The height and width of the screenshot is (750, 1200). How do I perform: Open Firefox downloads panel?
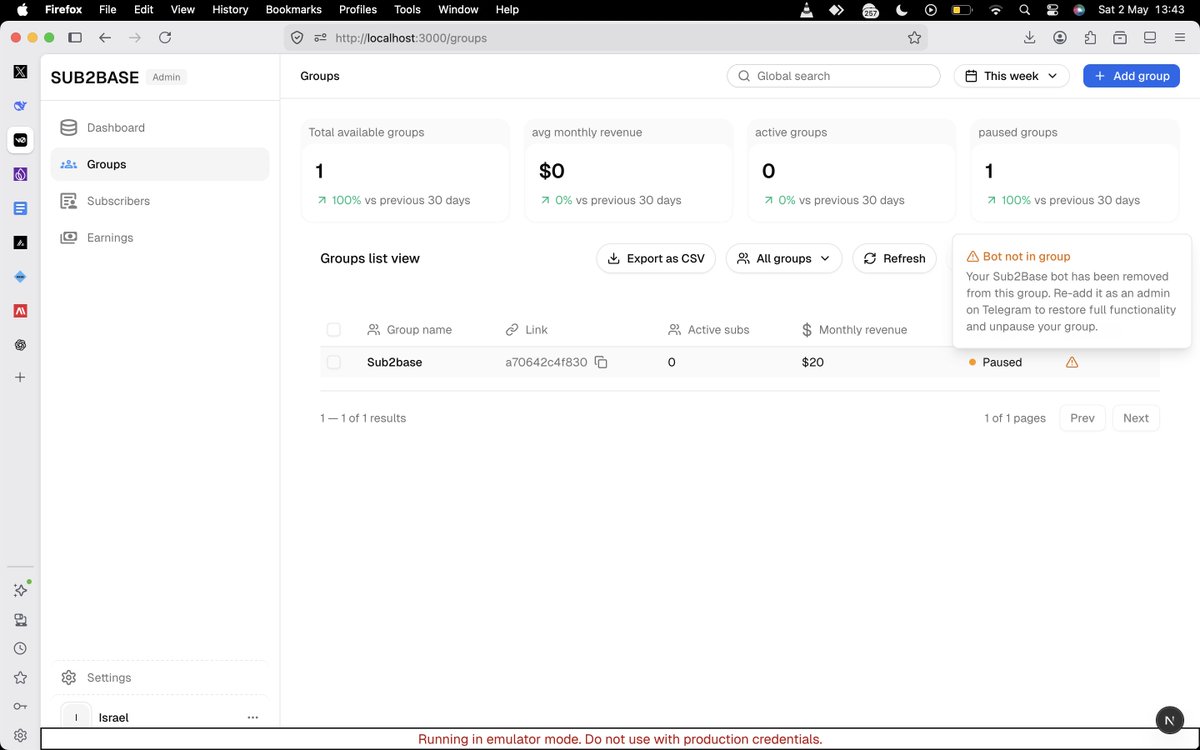[1030, 38]
